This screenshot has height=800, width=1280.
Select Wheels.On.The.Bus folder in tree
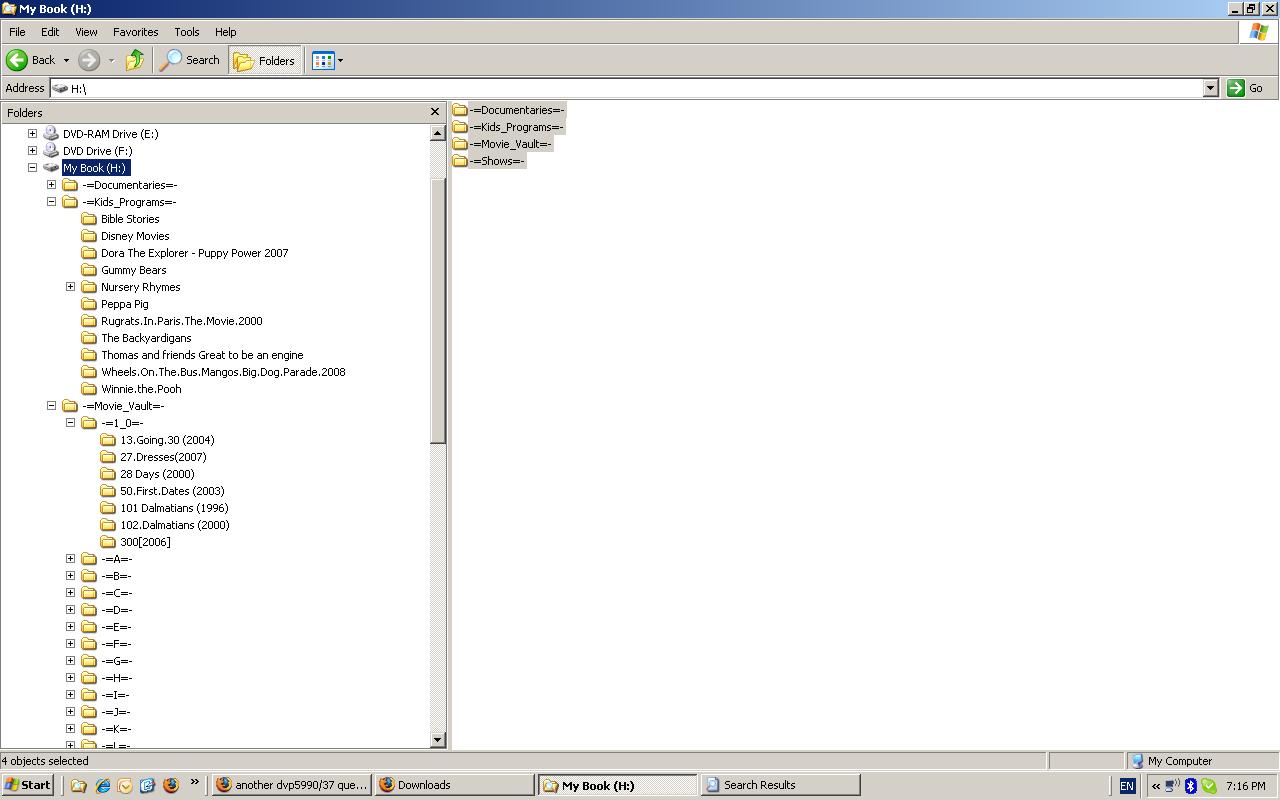(x=223, y=372)
